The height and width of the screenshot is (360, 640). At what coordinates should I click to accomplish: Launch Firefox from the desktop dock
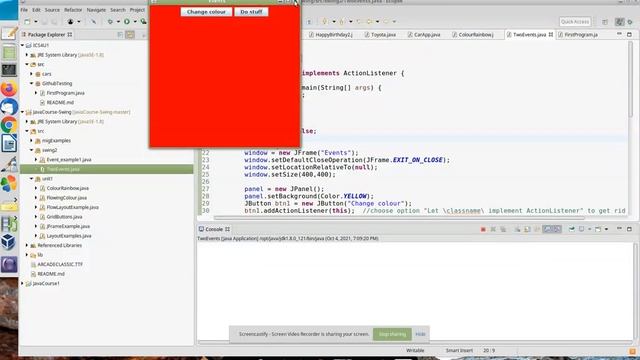click(x=9, y=89)
